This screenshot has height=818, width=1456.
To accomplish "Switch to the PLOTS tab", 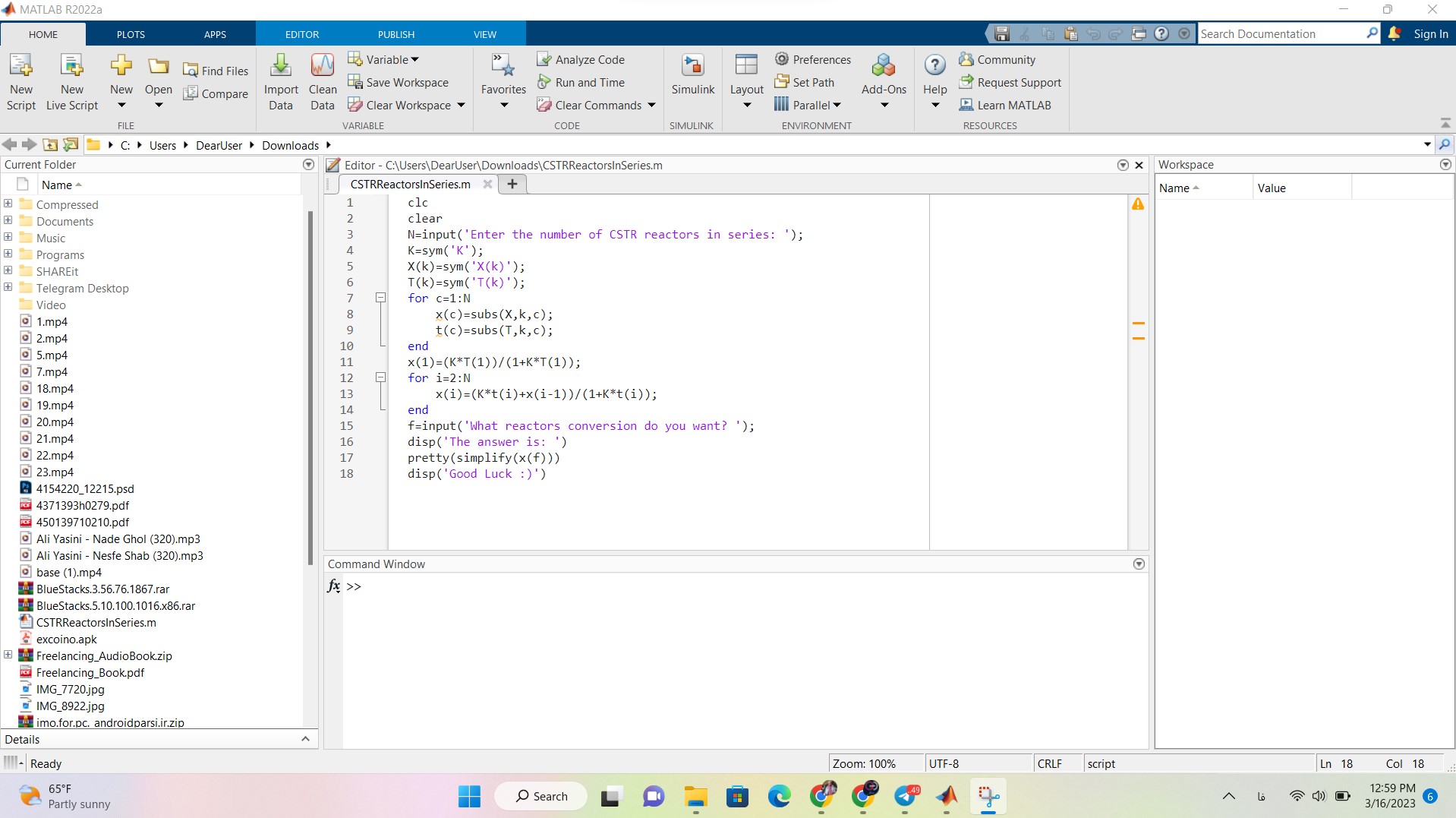I will click(x=131, y=34).
